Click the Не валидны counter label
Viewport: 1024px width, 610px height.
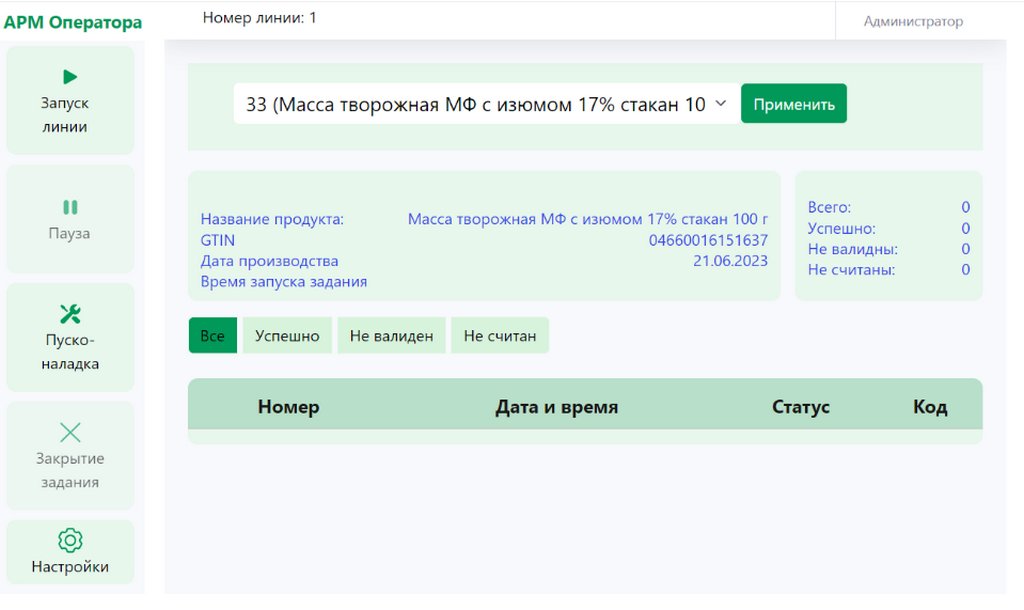(x=852, y=249)
